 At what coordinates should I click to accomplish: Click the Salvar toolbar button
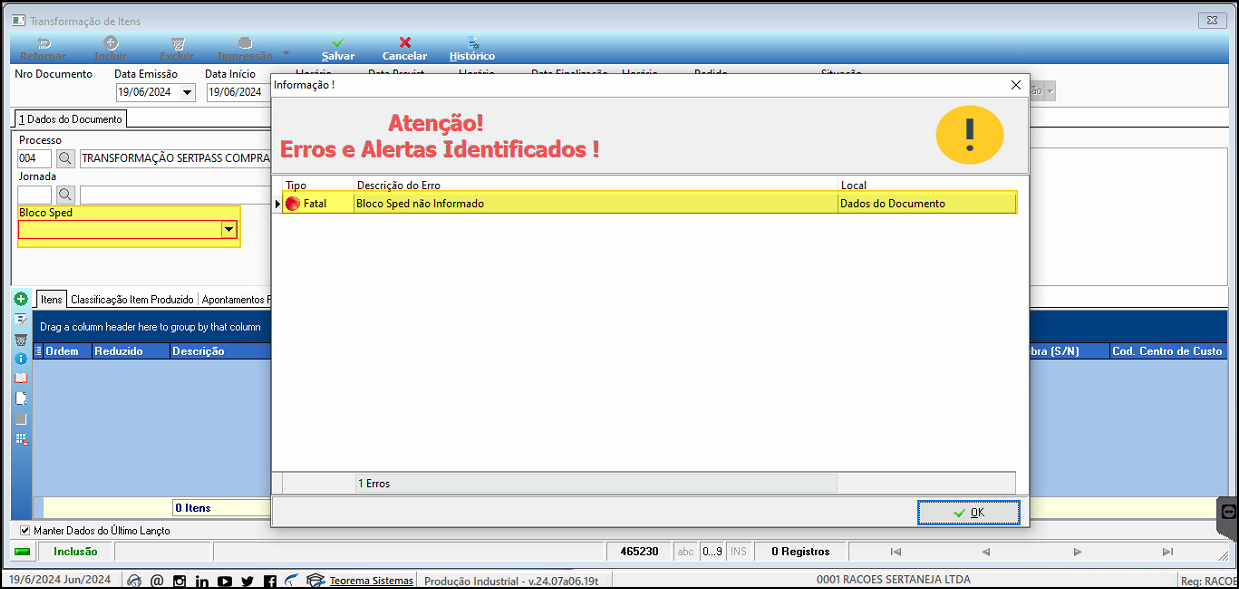tap(338, 49)
